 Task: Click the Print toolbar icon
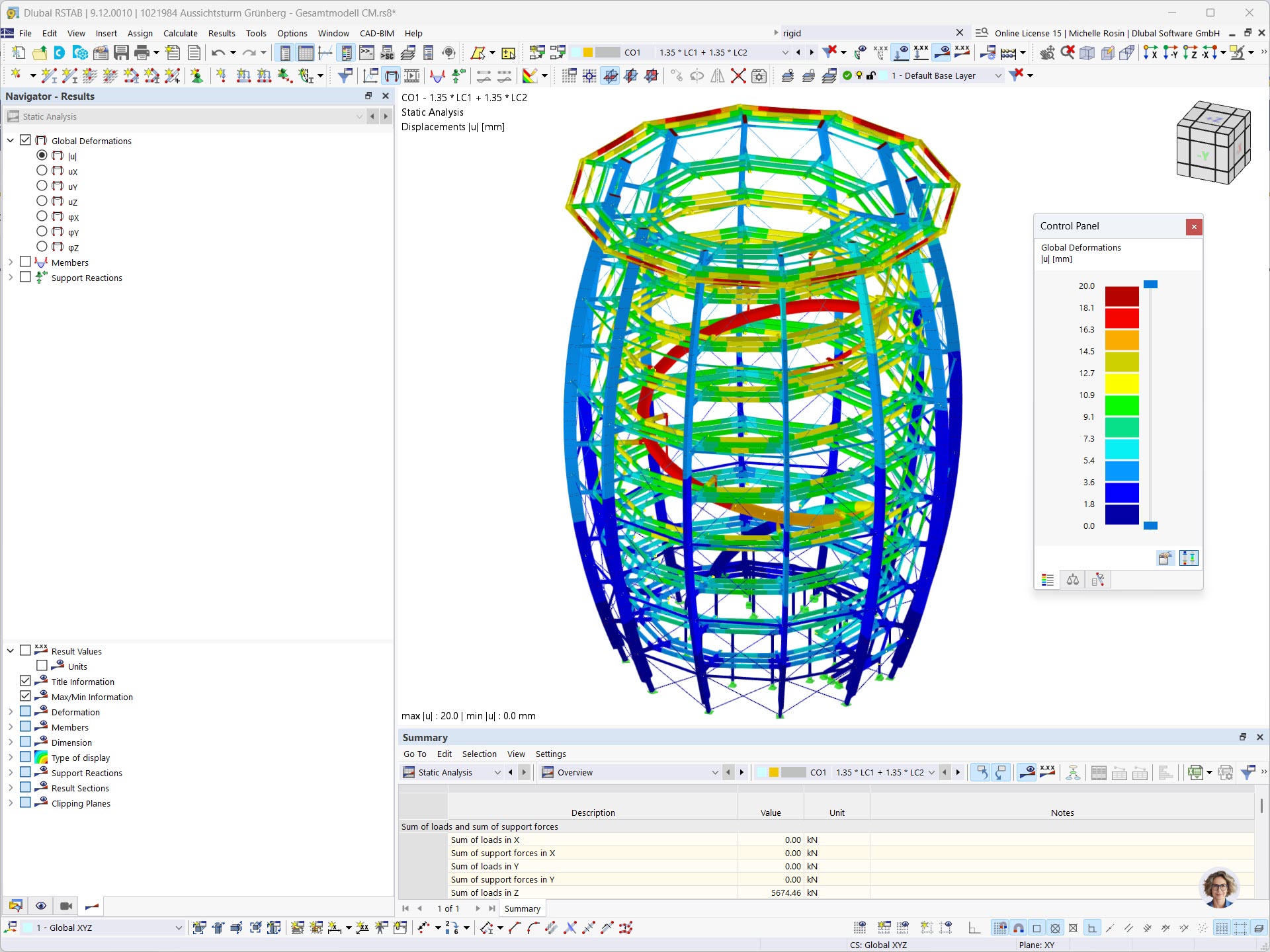(142, 53)
